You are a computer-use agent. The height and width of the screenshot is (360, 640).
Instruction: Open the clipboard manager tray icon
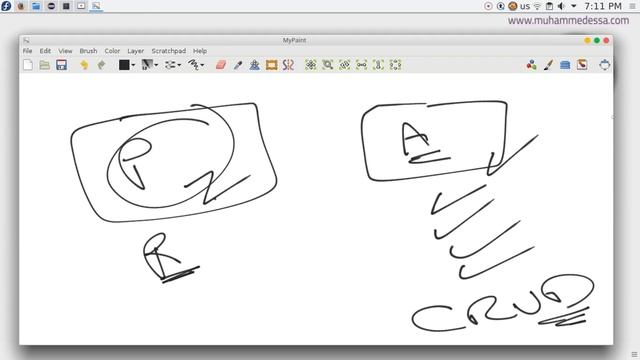coord(549,6)
